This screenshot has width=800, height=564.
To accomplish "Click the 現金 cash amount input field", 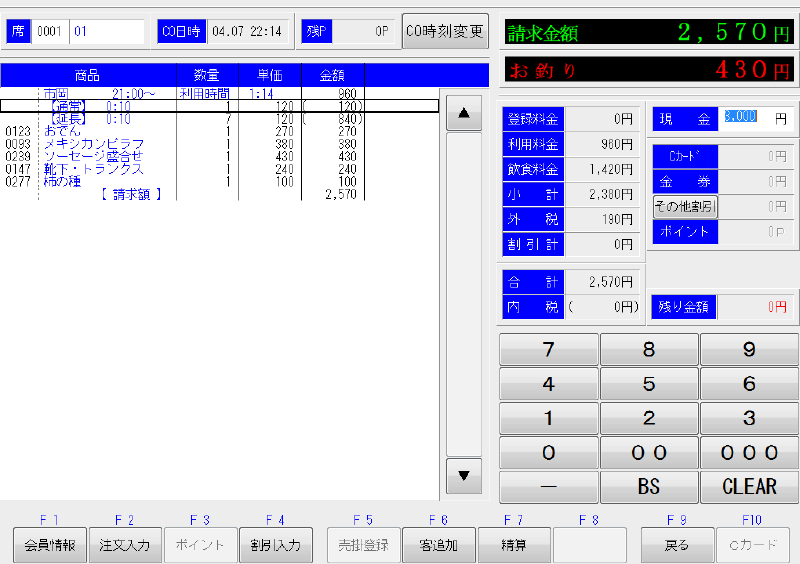I will pyautogui.click(x=756, y=118).
